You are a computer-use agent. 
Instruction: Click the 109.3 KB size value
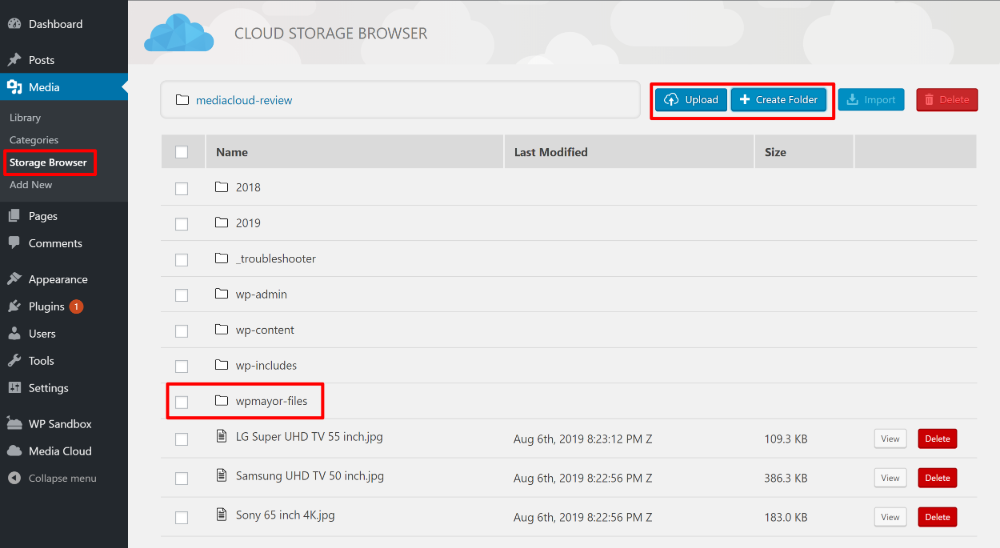coord(786,439)
